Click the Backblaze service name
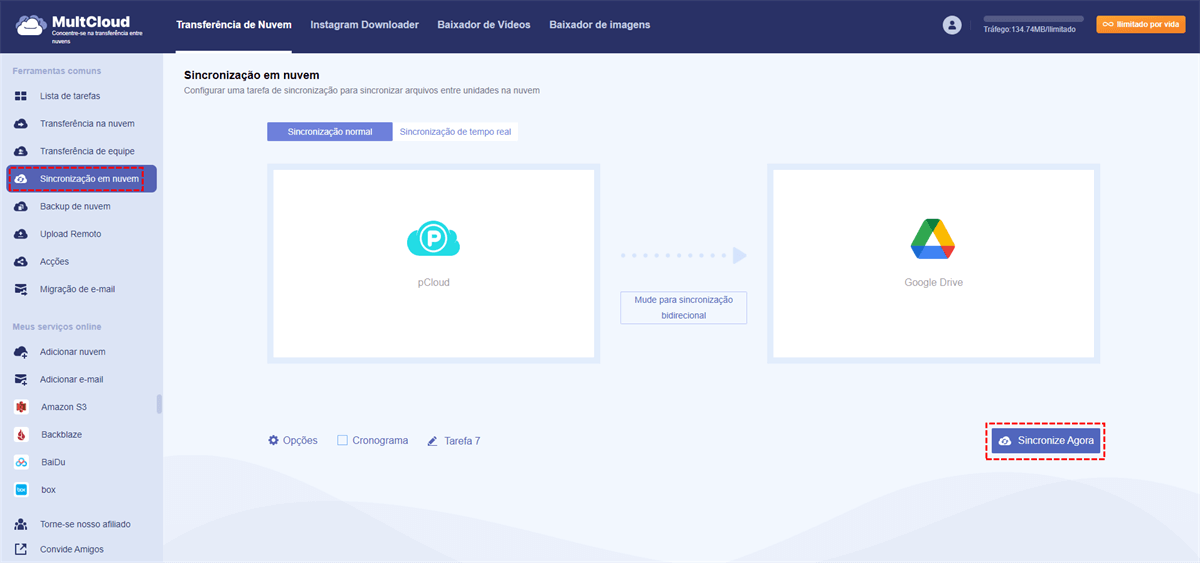This screenshot has width=1200, height=563. tap(62, 435)
